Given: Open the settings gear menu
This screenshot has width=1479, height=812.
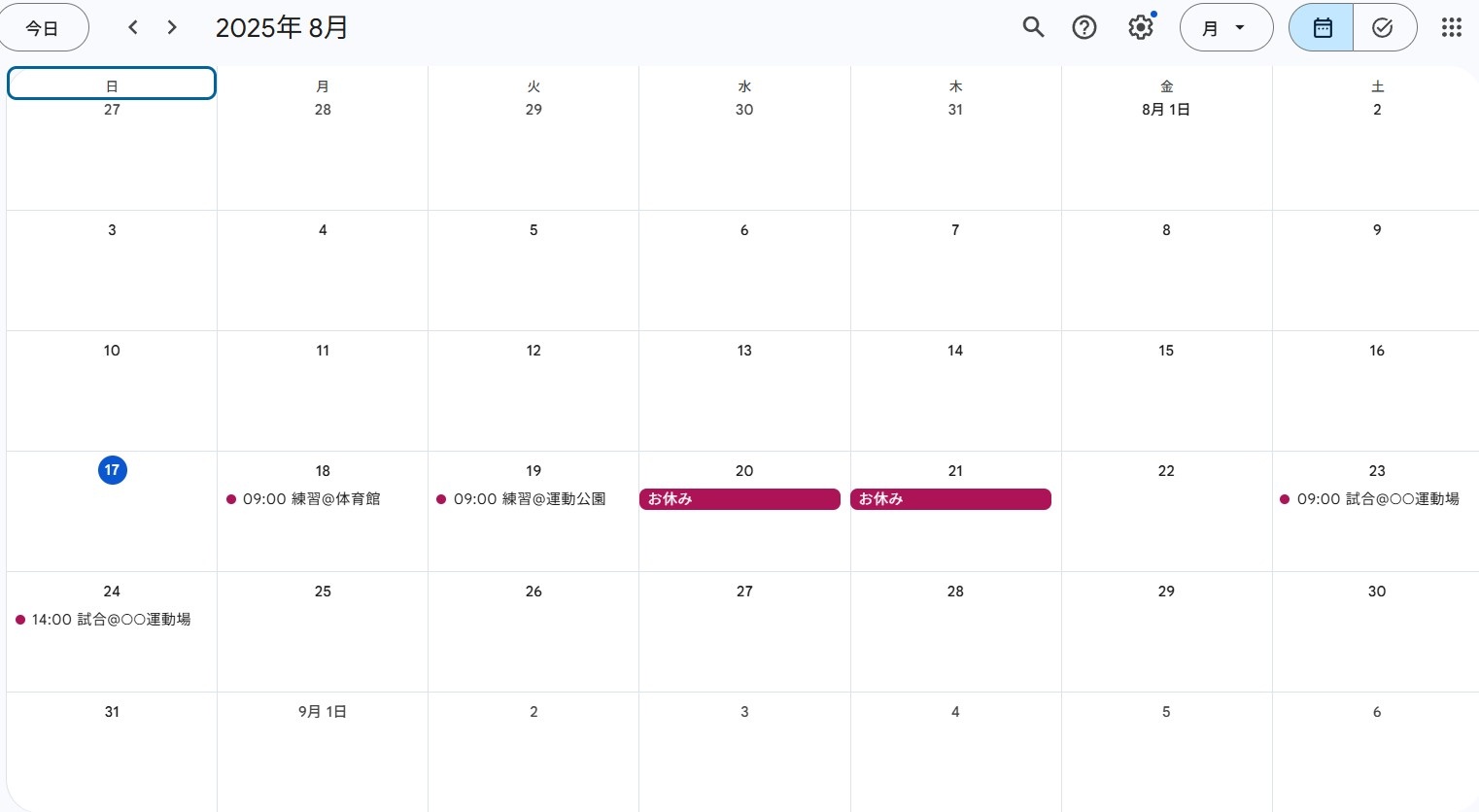Looking at the screenshot, I should coord(1141,27).
